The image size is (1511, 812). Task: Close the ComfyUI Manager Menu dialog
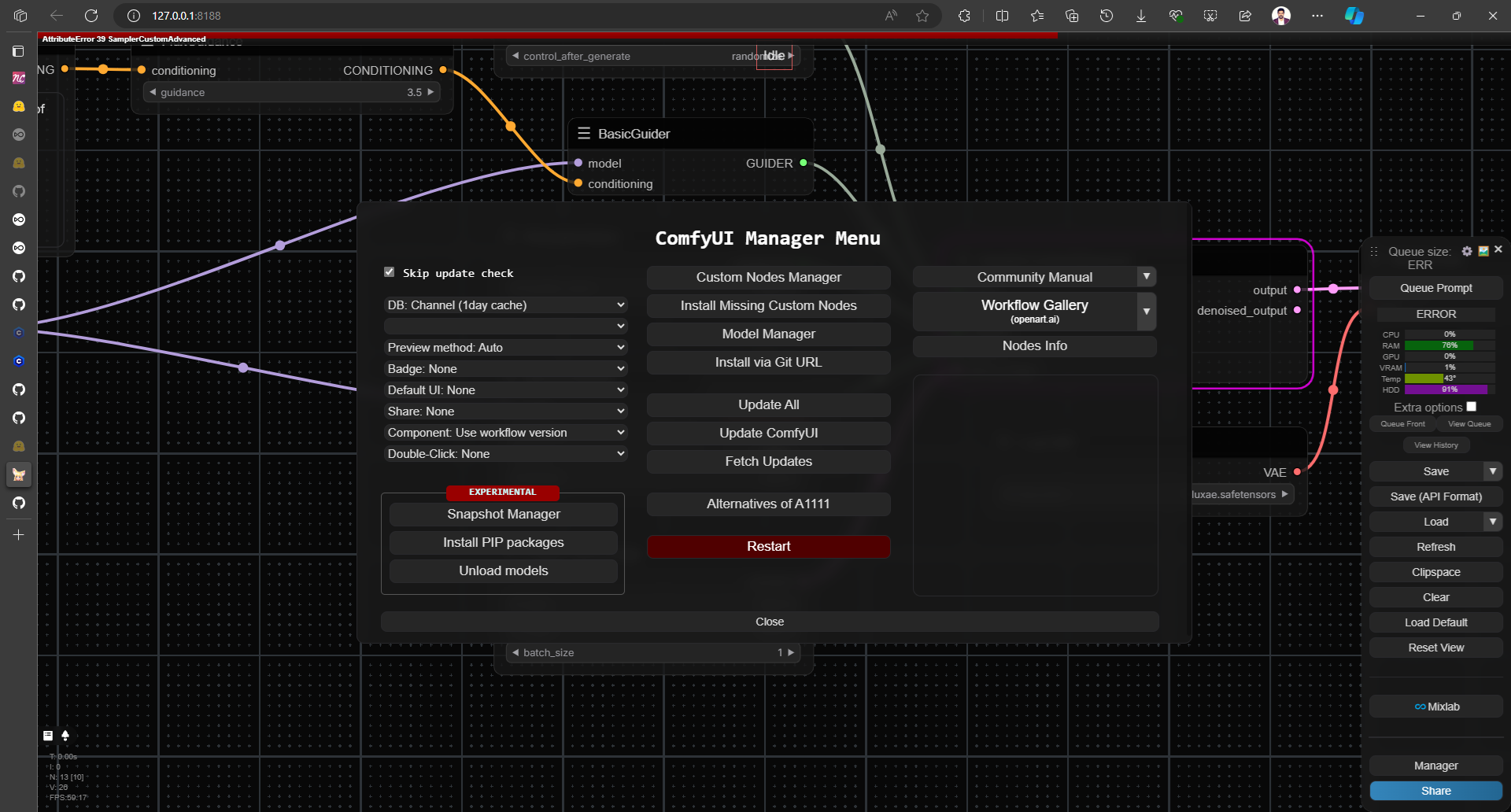point(770,622)
